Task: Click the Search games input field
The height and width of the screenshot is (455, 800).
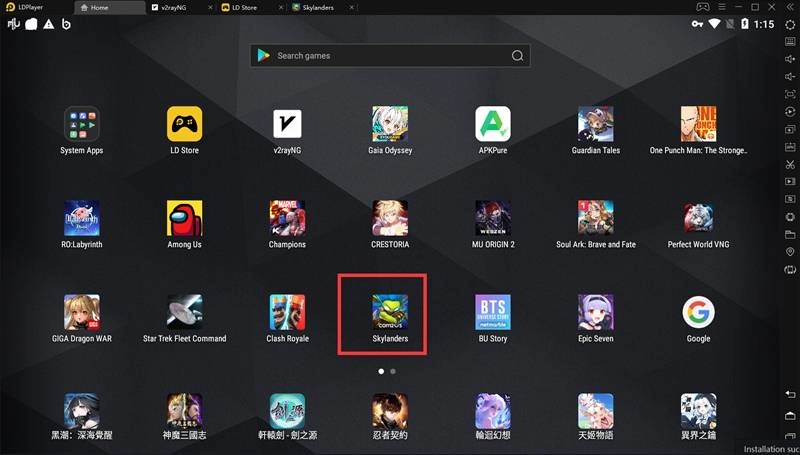Action: pos(390,56)
